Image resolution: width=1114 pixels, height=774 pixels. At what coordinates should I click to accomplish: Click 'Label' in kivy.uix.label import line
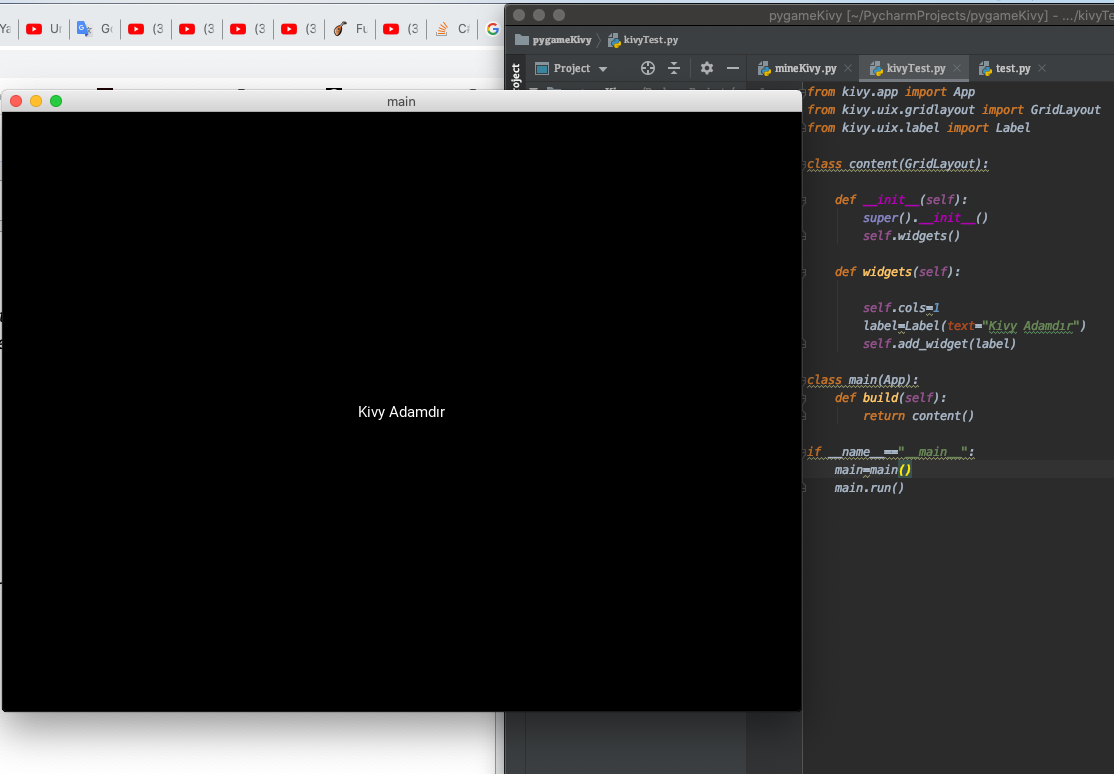(1012, 128)
